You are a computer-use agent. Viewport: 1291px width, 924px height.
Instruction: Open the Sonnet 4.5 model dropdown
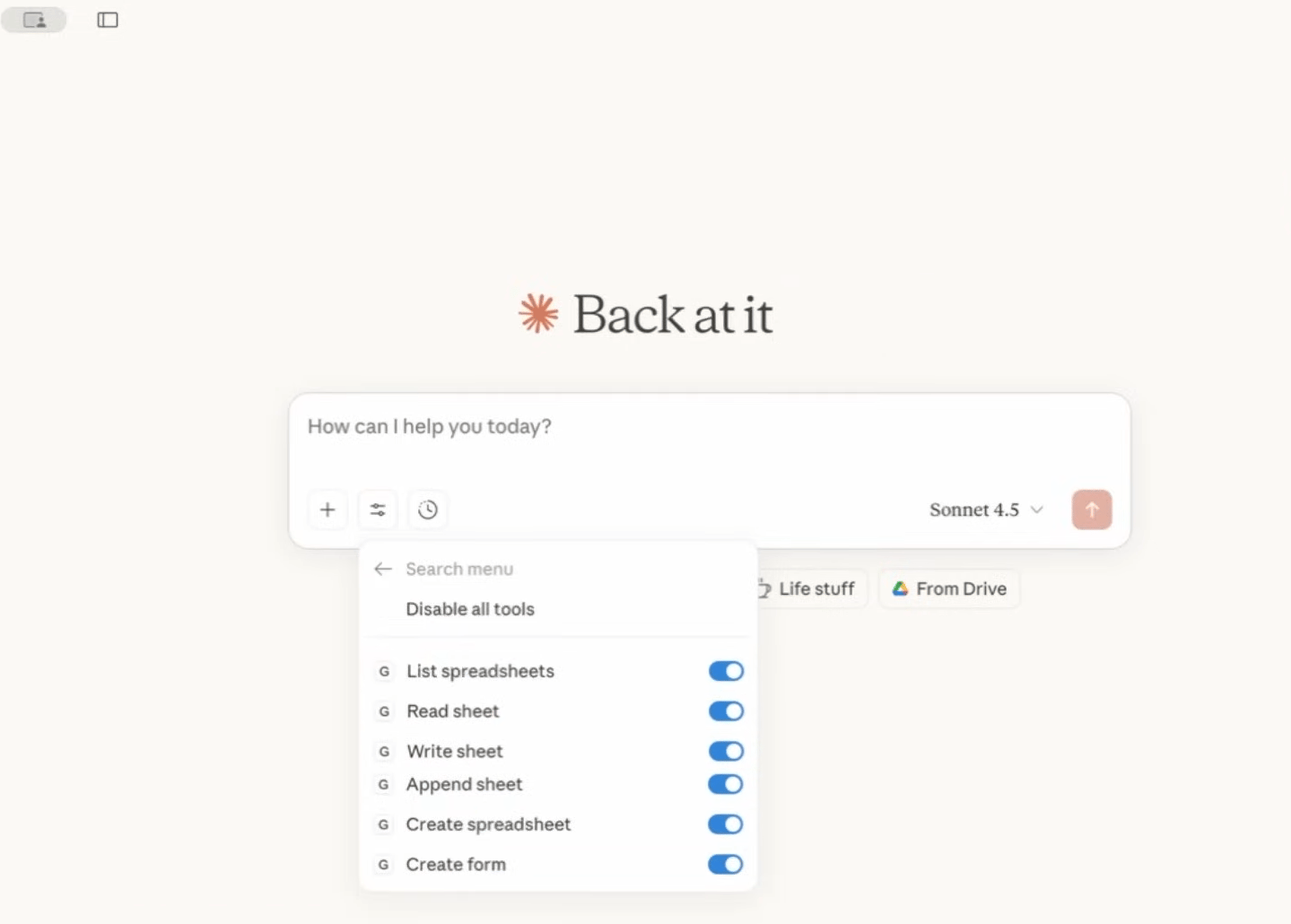986,510
